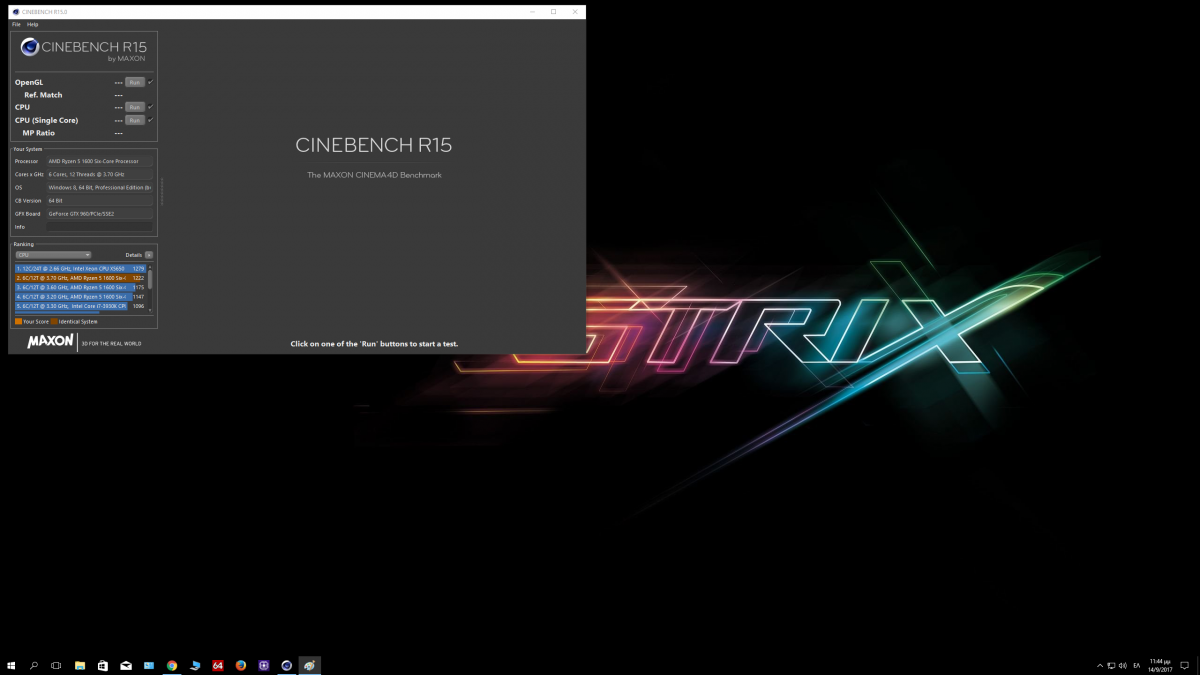Open the Windows Start menu
1200x675 pixels.
point(12,665)
